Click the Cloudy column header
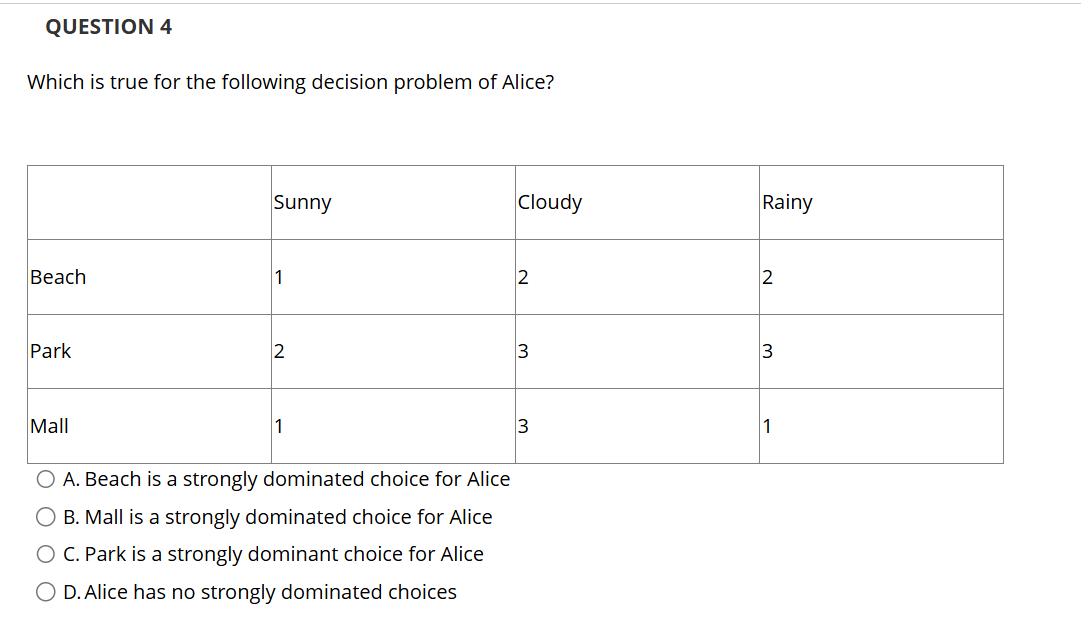Viewport: 1081px width, 622px height. coord(549,203)
